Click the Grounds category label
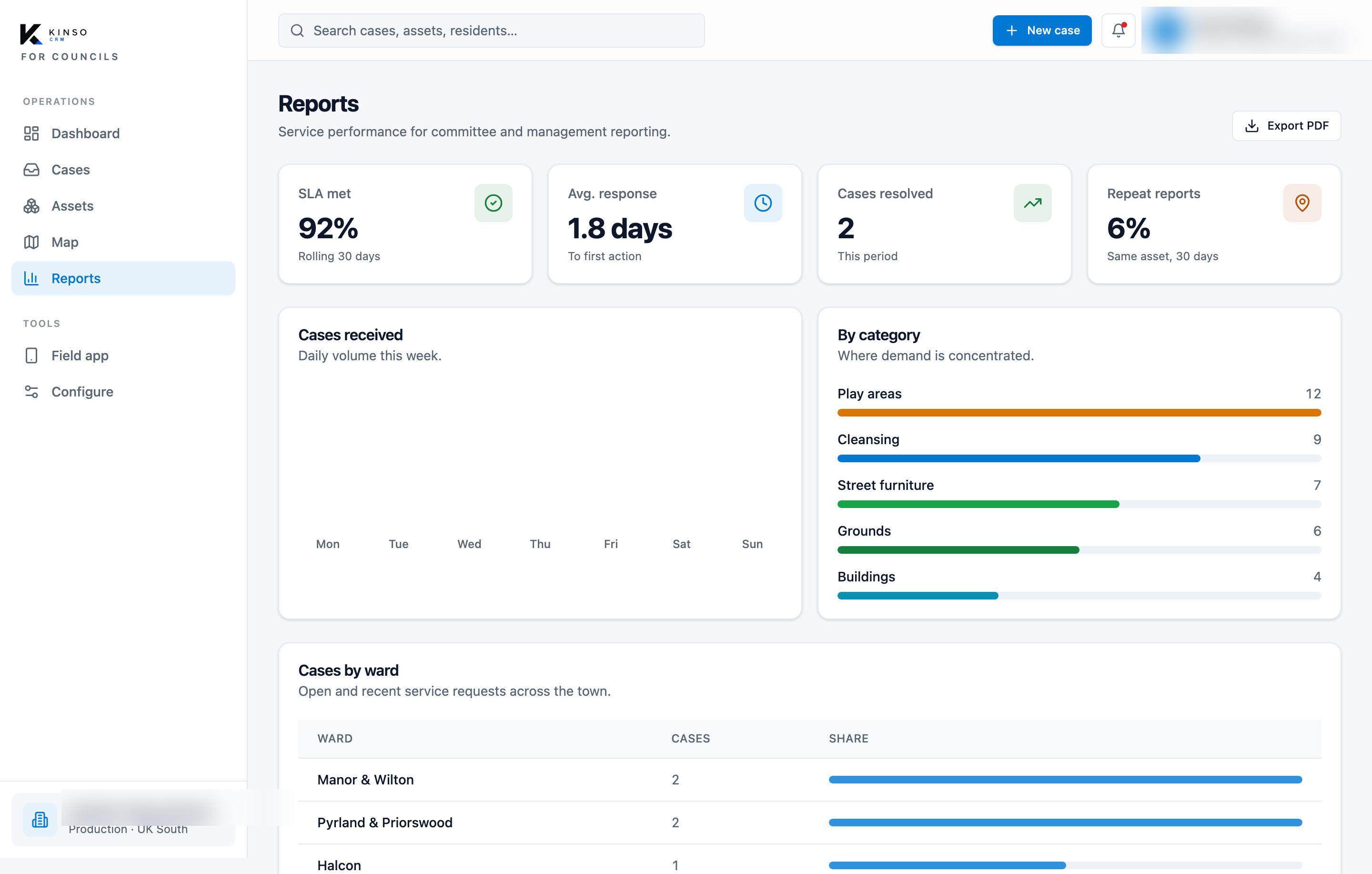1372x874 pixels. (864, 531)
